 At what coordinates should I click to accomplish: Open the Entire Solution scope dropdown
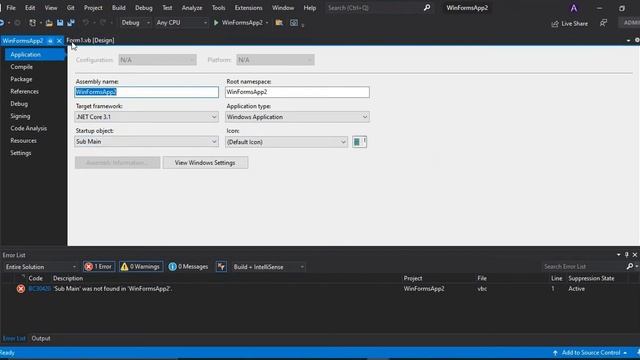40,267
